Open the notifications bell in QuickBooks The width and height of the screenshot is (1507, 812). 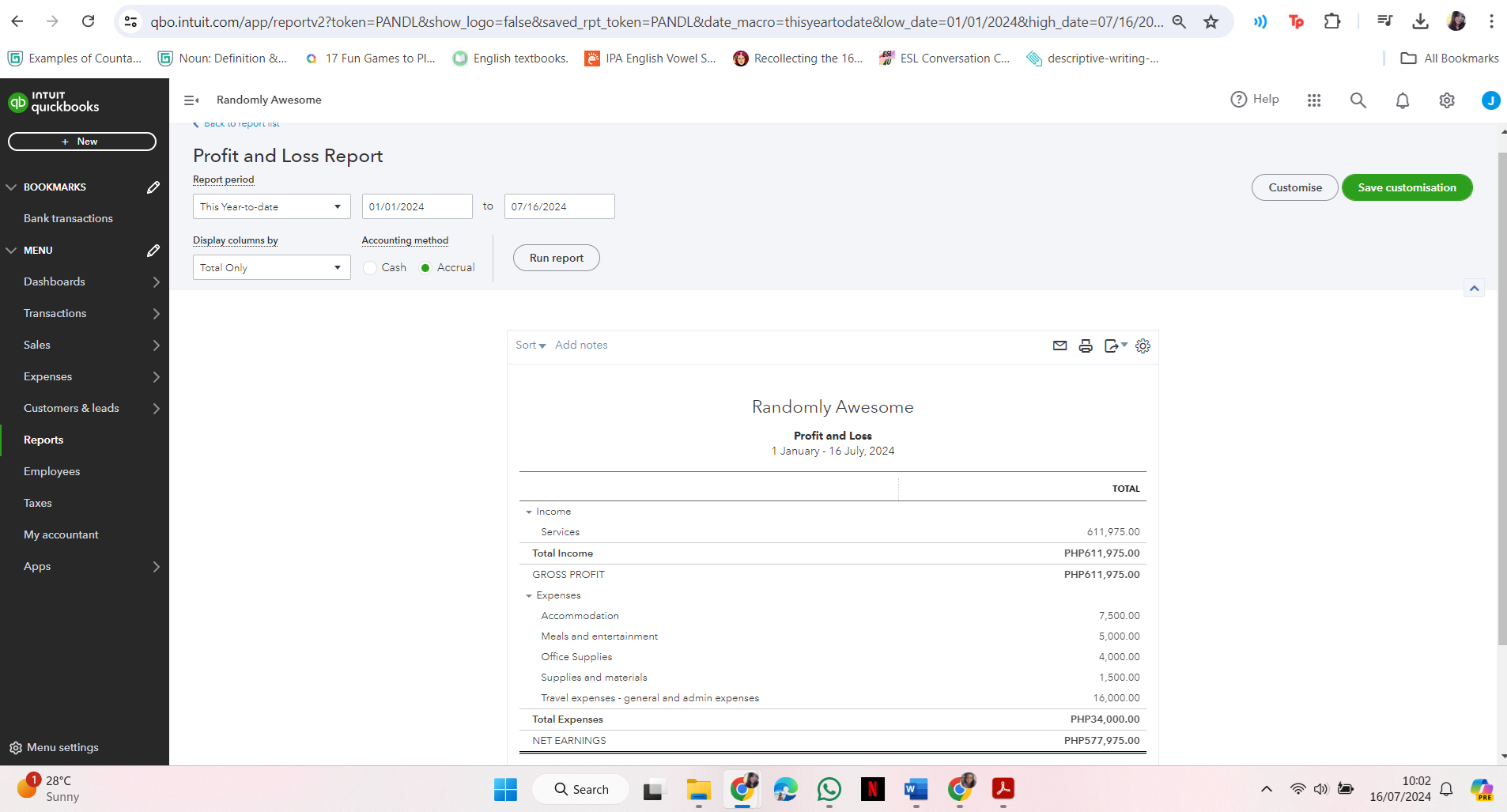1403,100
